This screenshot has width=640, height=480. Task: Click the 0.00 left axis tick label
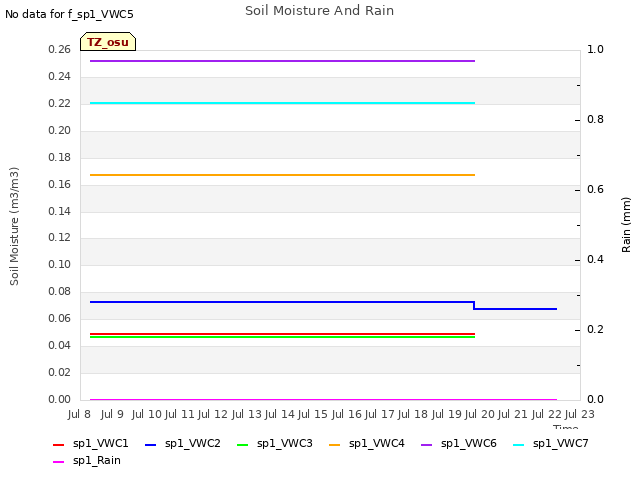click(x=60, y=399)
